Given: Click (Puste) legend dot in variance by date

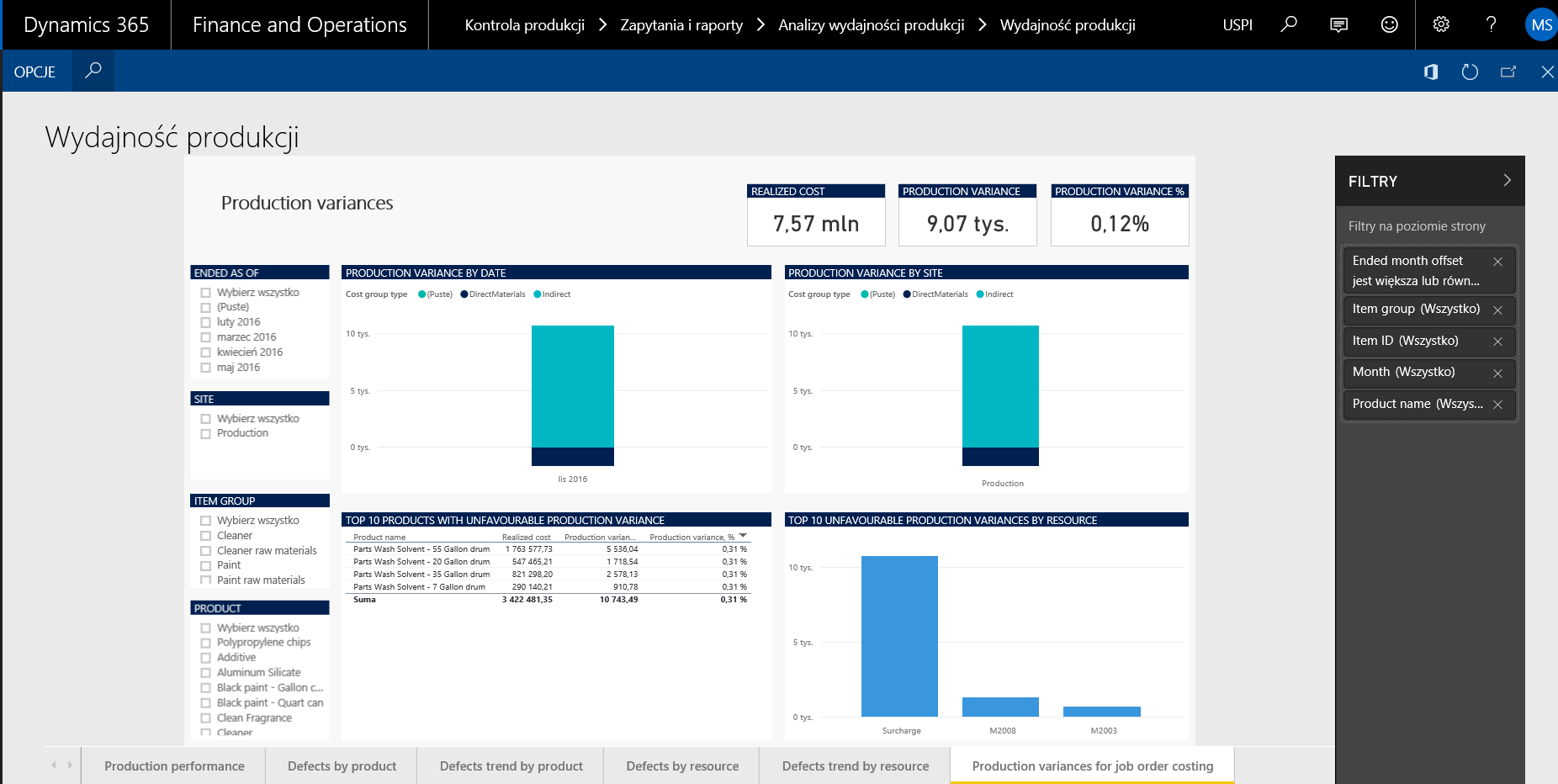Looking at the screenshot, I should click(422, 294).
